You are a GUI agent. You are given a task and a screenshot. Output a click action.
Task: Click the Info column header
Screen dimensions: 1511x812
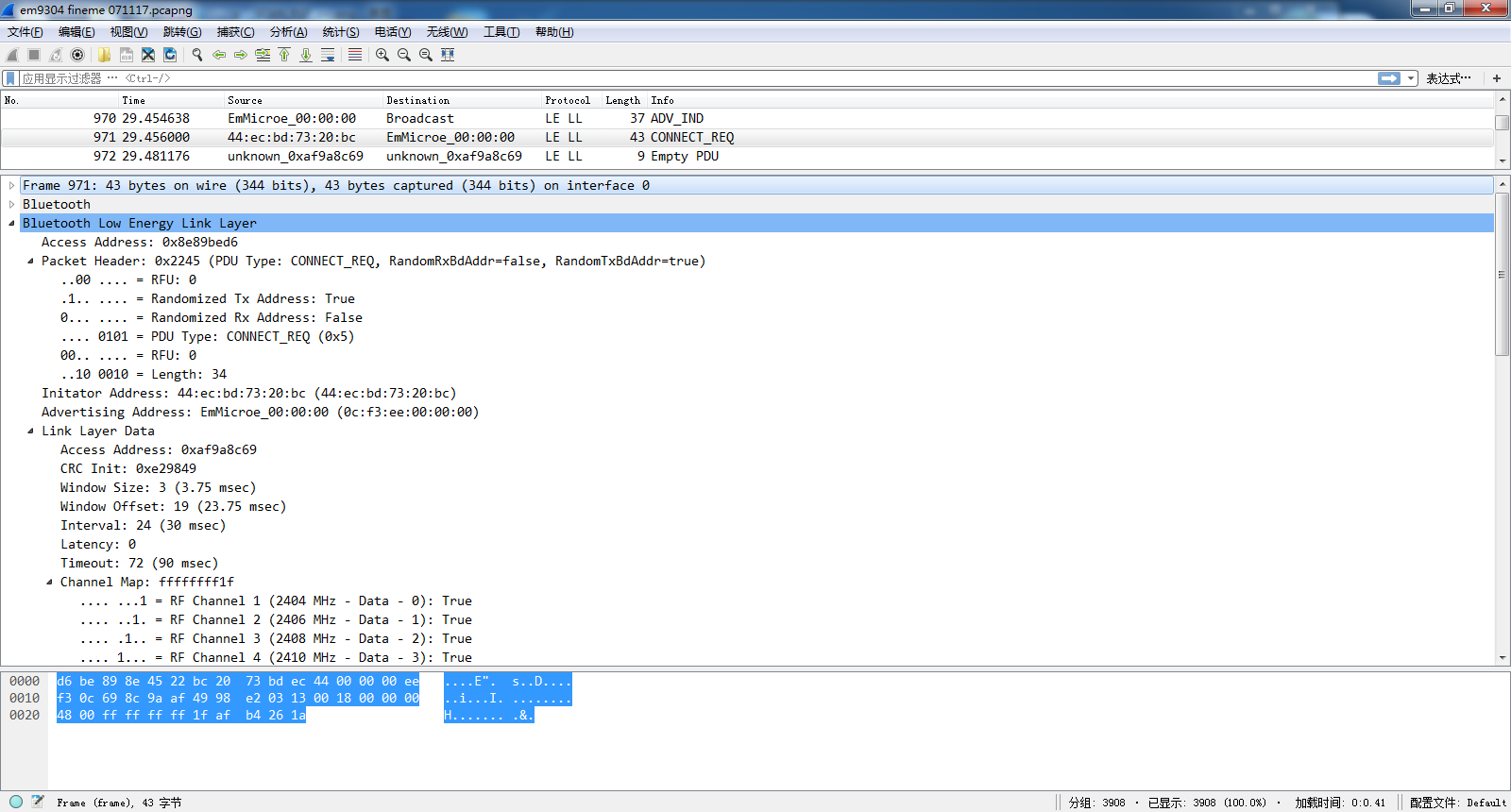coord(1070,100)
